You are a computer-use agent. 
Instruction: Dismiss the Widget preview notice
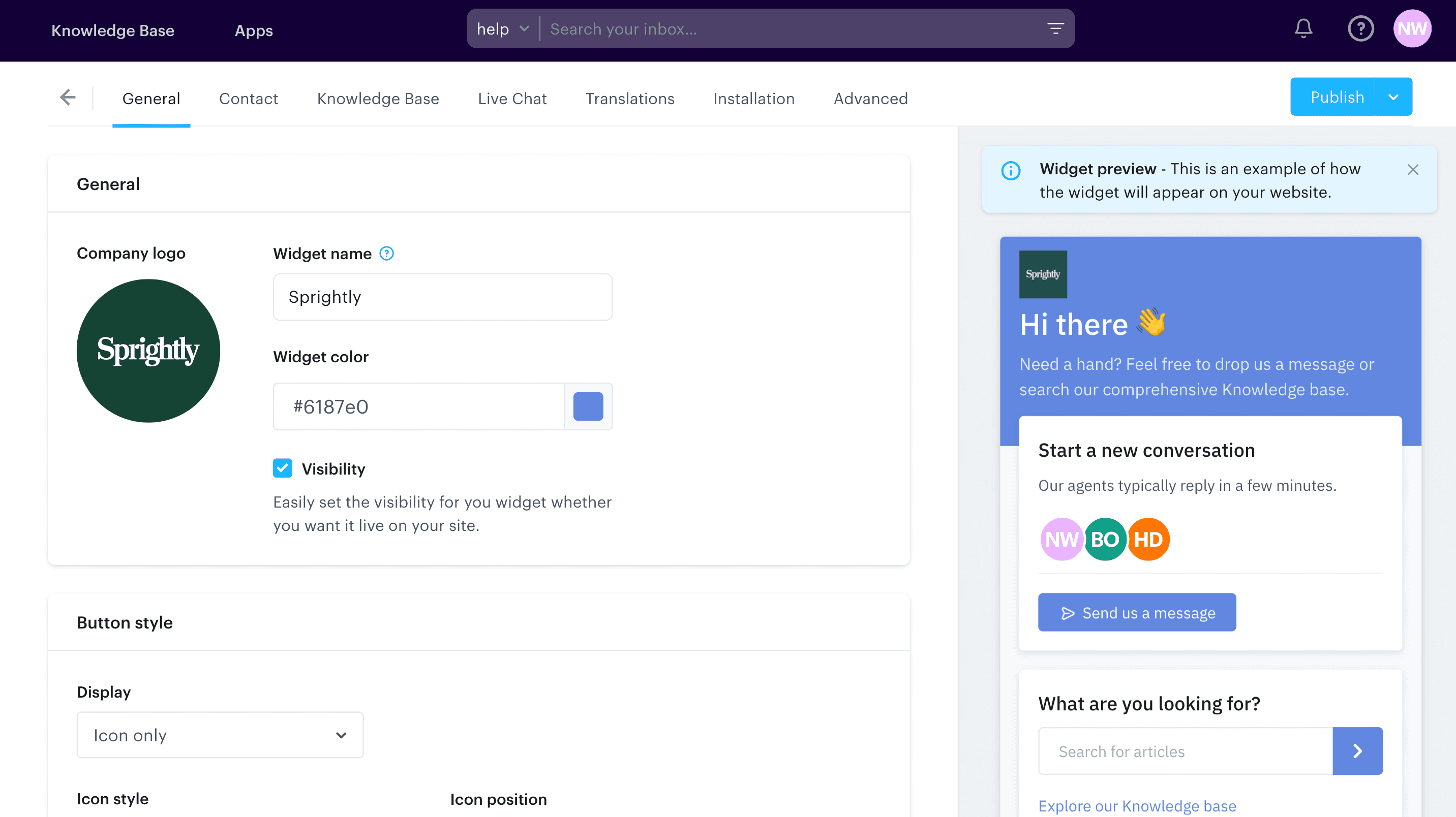tap(1413, 169)
